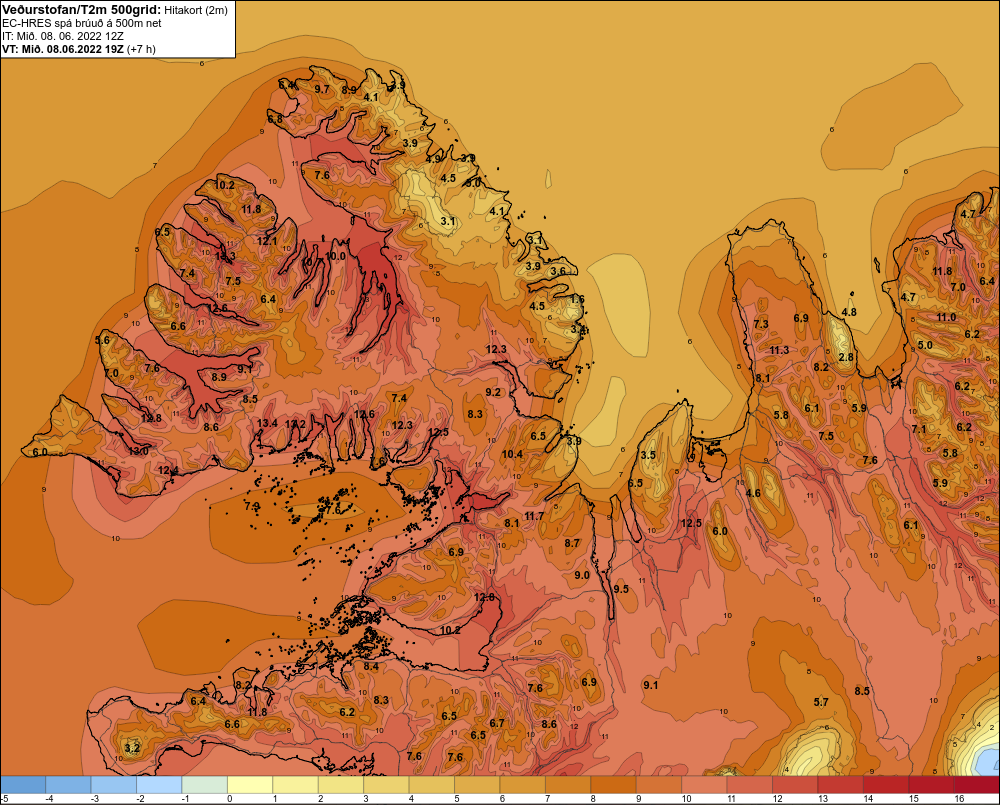Click the temperature value "8.7"
This screenshot has width=1000, height=805.
pos(572,543)
